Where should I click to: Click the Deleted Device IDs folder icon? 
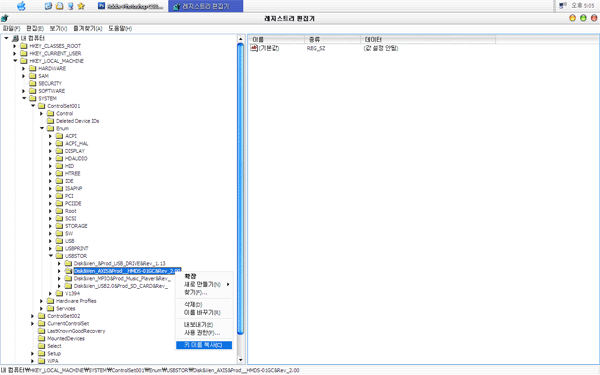[51, 121]
